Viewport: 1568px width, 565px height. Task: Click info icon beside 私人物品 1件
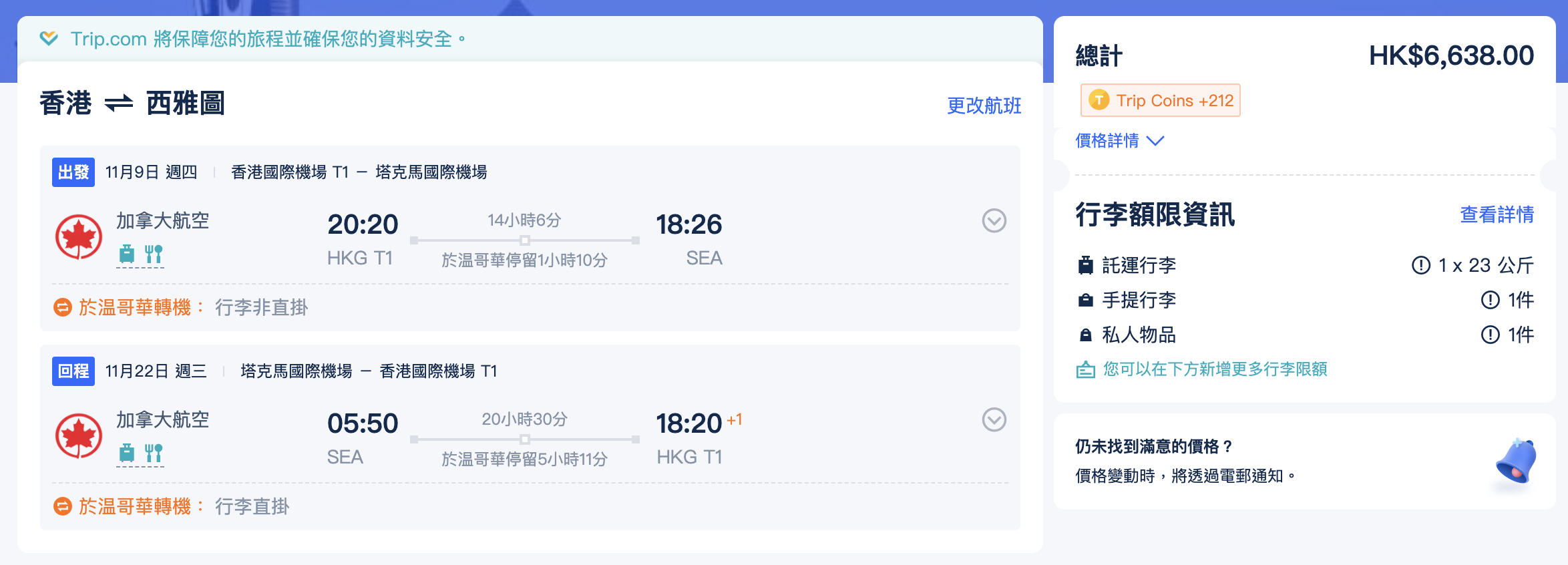pos(1490,335)
